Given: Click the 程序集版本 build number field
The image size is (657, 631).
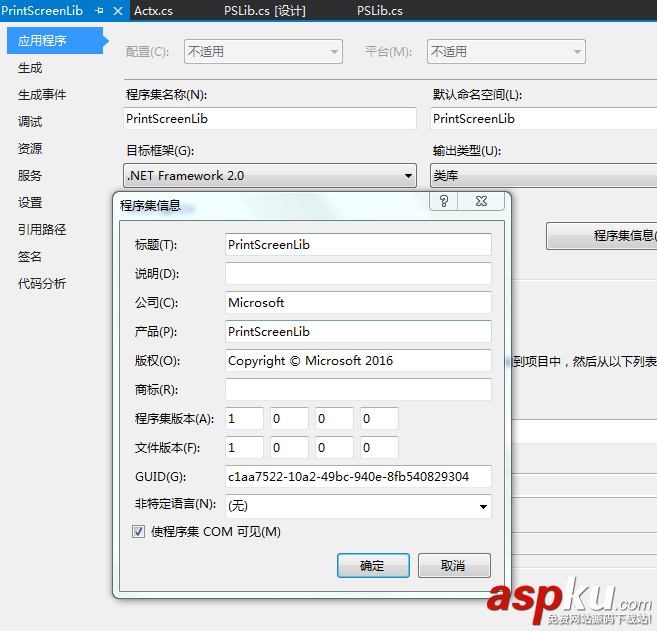Looking at the screenshot, I should (x=334, y=419).
